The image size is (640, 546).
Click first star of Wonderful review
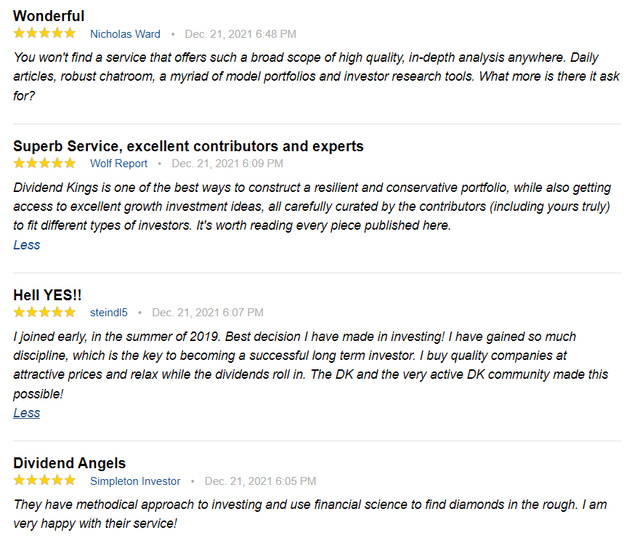tap(19, 33)
